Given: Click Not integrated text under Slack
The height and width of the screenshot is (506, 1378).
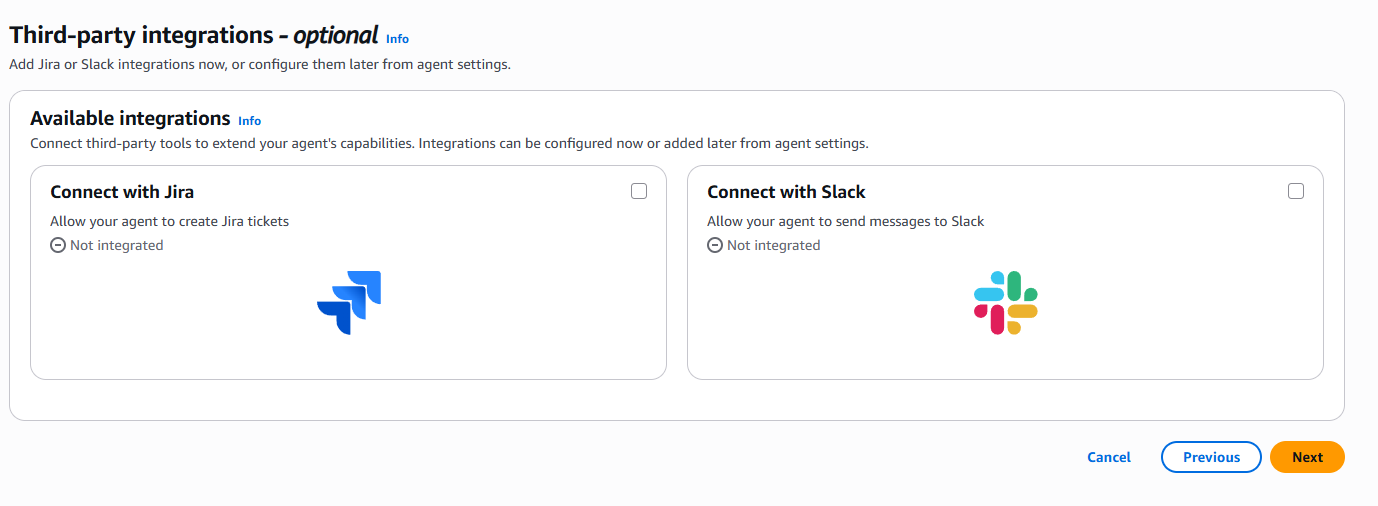Looking at the screenshot, I should (x=773, y=245).
